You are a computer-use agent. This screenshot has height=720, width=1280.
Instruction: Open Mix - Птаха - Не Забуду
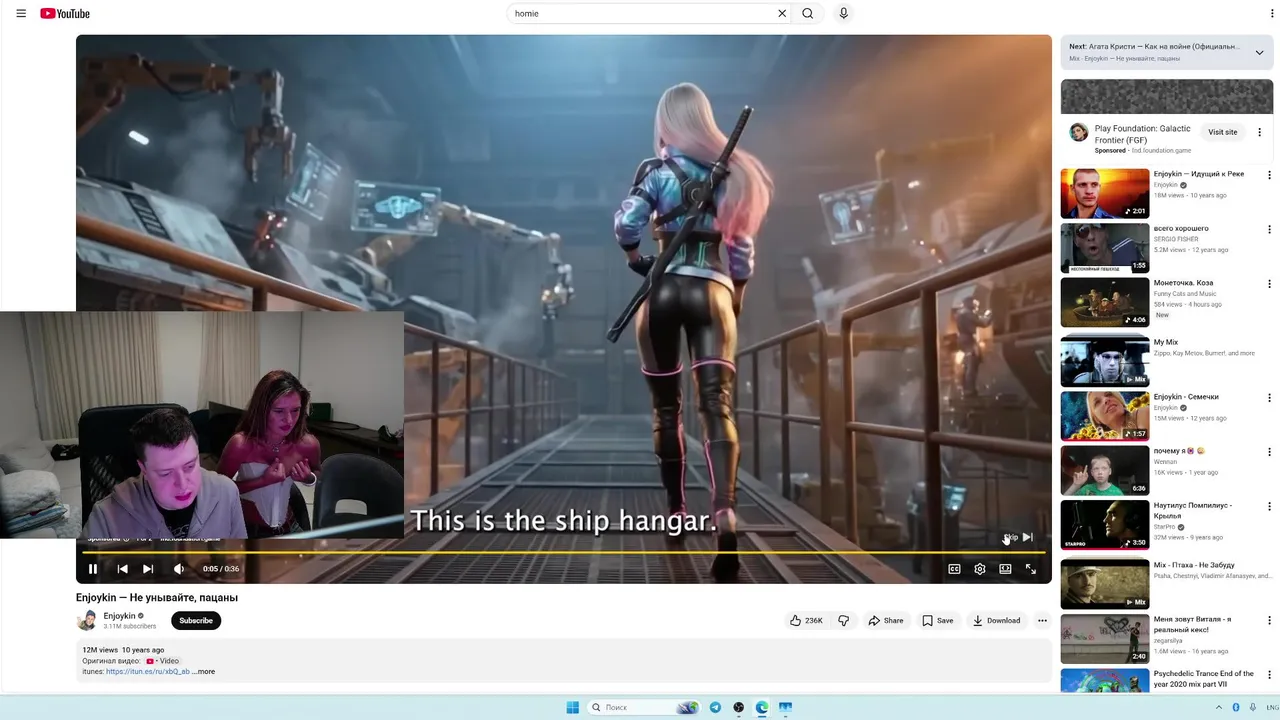coord(1105,584)
